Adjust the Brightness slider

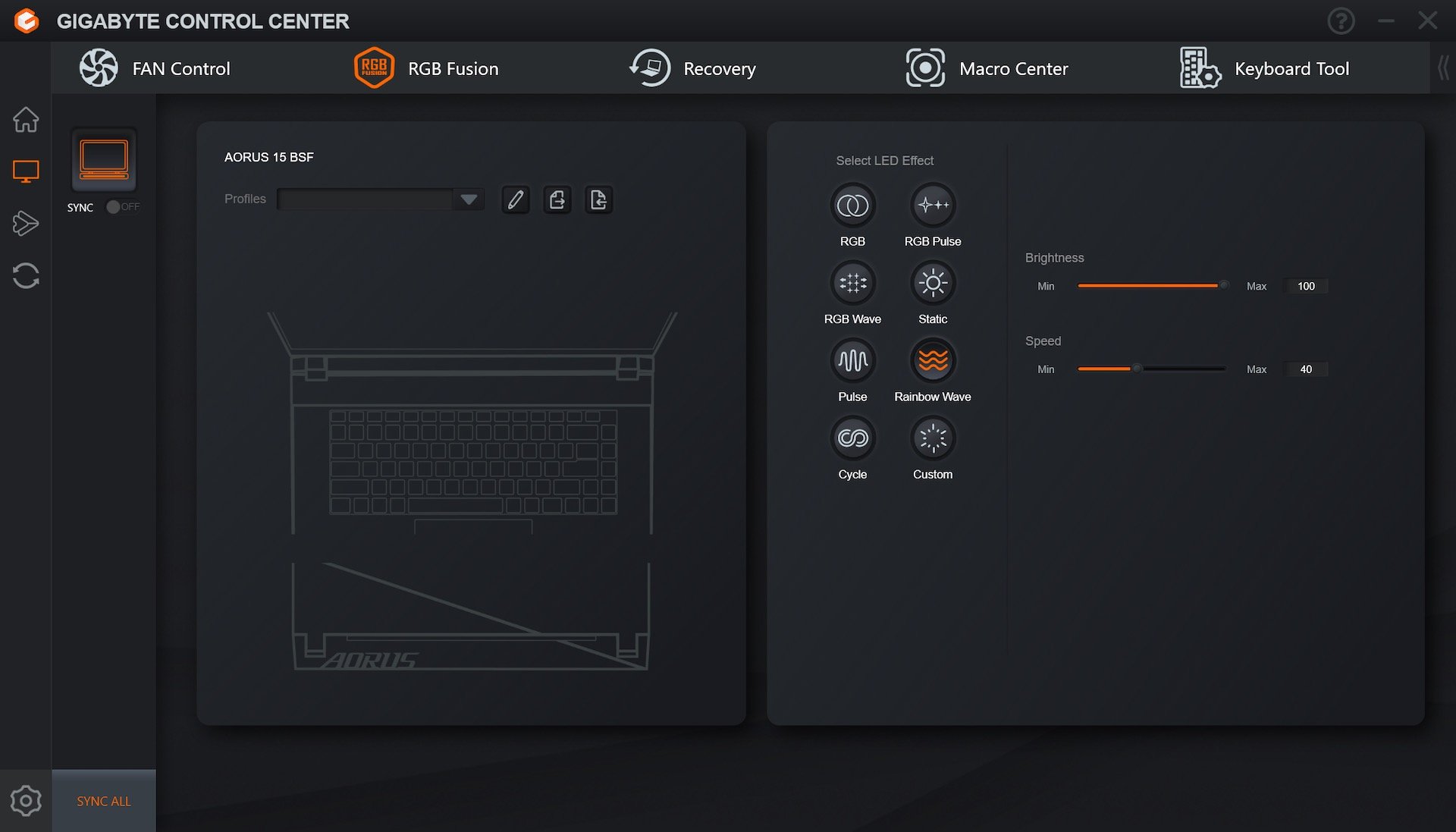pos(1152,286)
